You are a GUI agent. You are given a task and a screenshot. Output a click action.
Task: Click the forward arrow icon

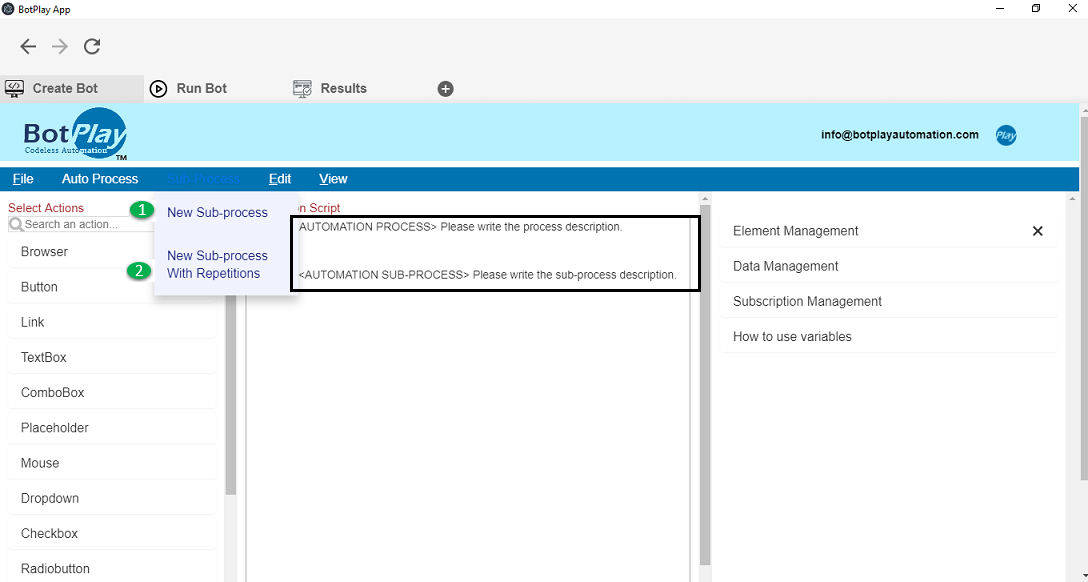click(60, 46)
